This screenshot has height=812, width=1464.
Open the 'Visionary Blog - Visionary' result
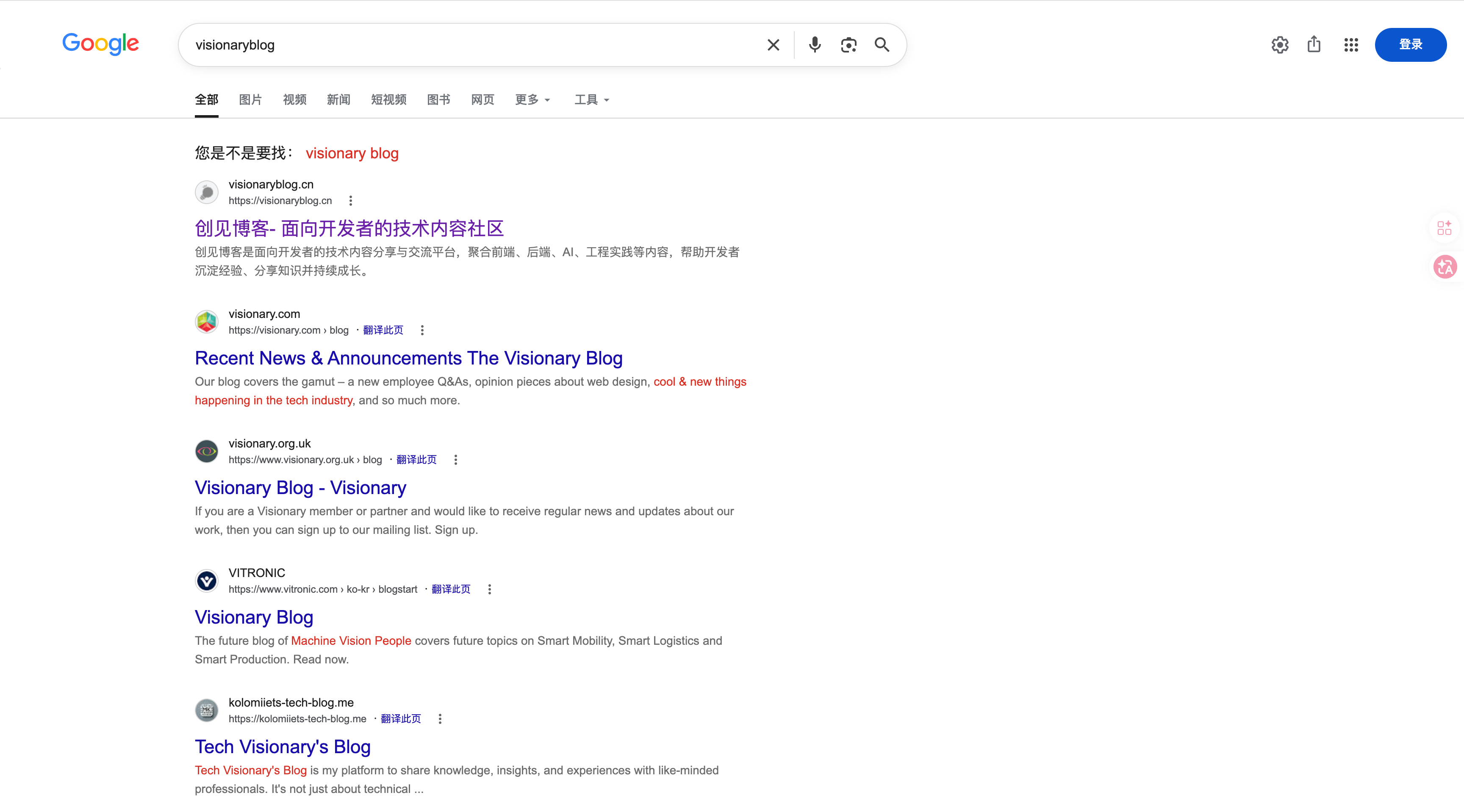click(x=301, y=488)
